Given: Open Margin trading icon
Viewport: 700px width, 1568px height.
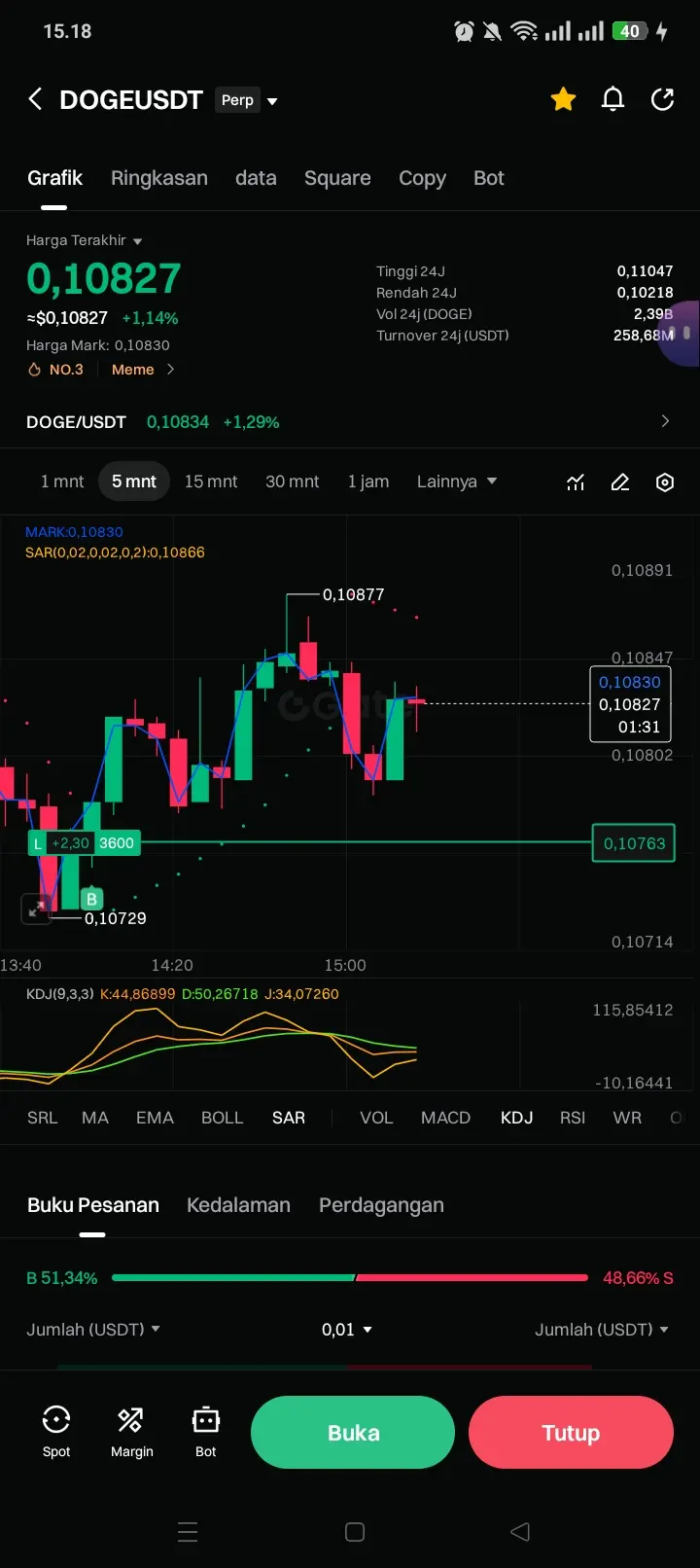Looking at the screenshot, I should click(x=131, y=1432).
